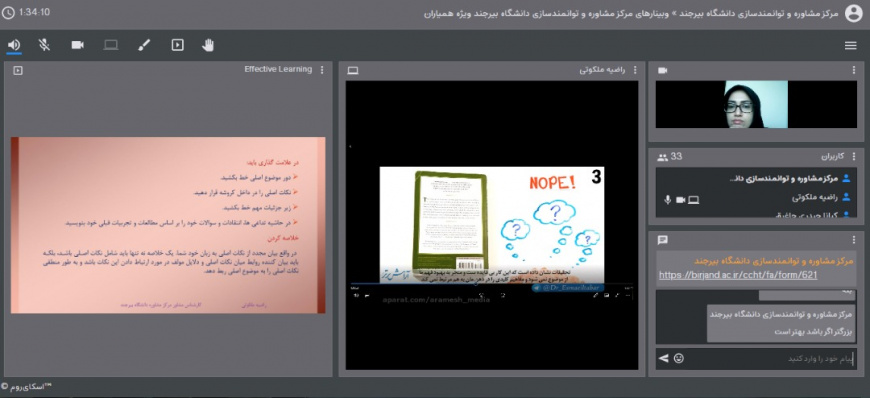
Task: Toggle the speaker audio icon
Action: 14,45
